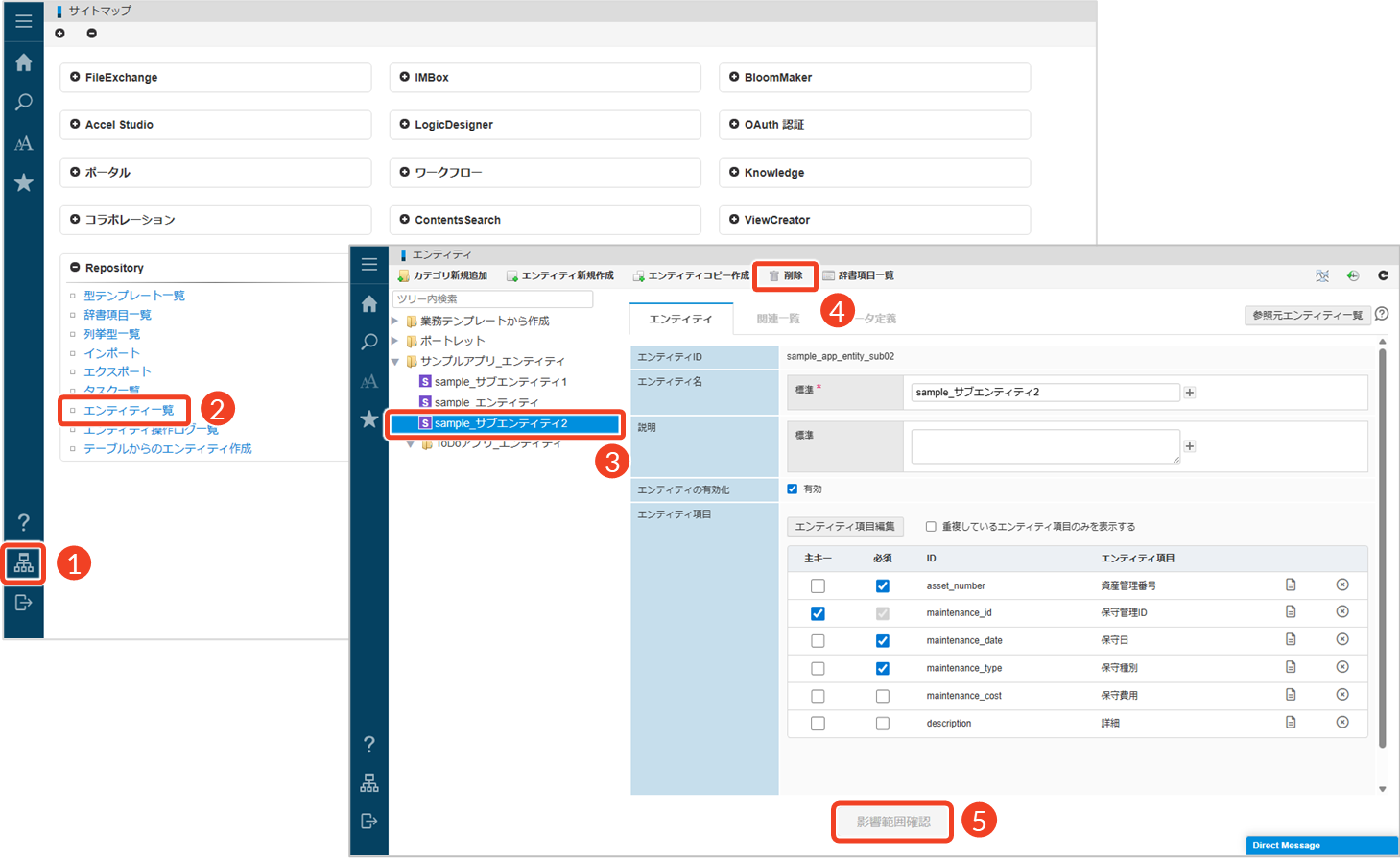This screenshot has height=859, width=1400.
Task: Switch to the 関連一覧 tab
Action: [778, 319]
